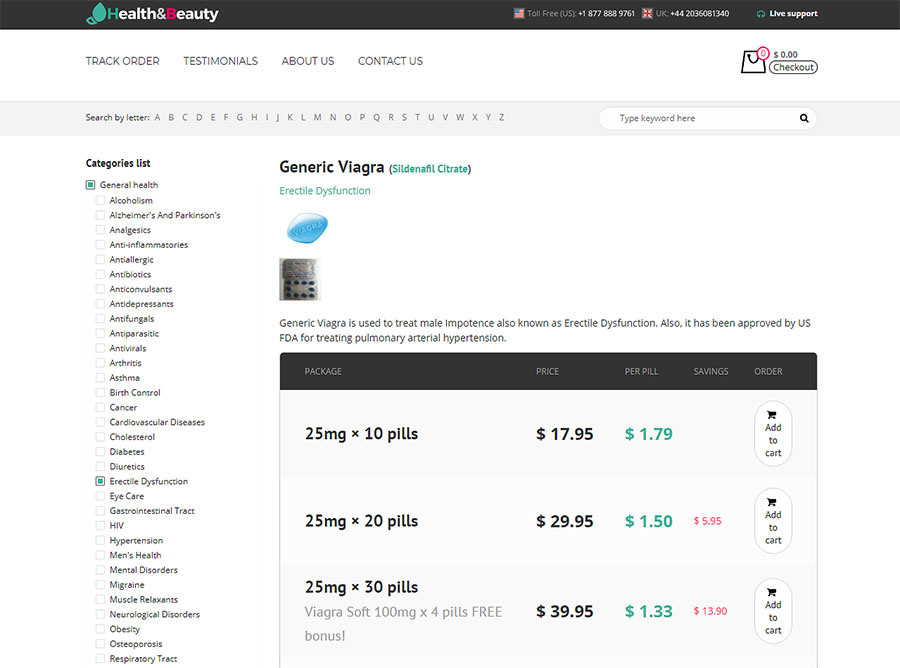The width and height of the screenshot is (900, 668).
Task: Search by letter M
Action: [317, 117]
